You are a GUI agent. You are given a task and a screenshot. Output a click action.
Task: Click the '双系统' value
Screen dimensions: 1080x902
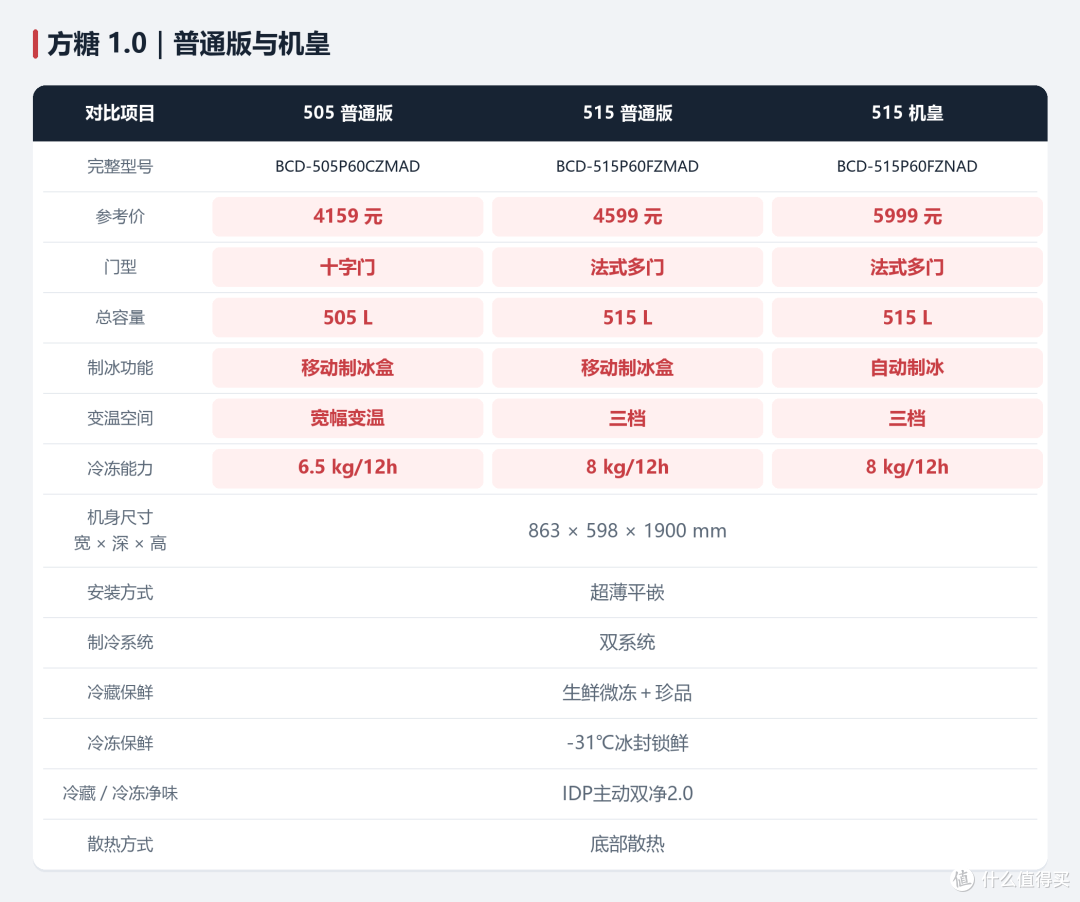[x=627, y=642]
